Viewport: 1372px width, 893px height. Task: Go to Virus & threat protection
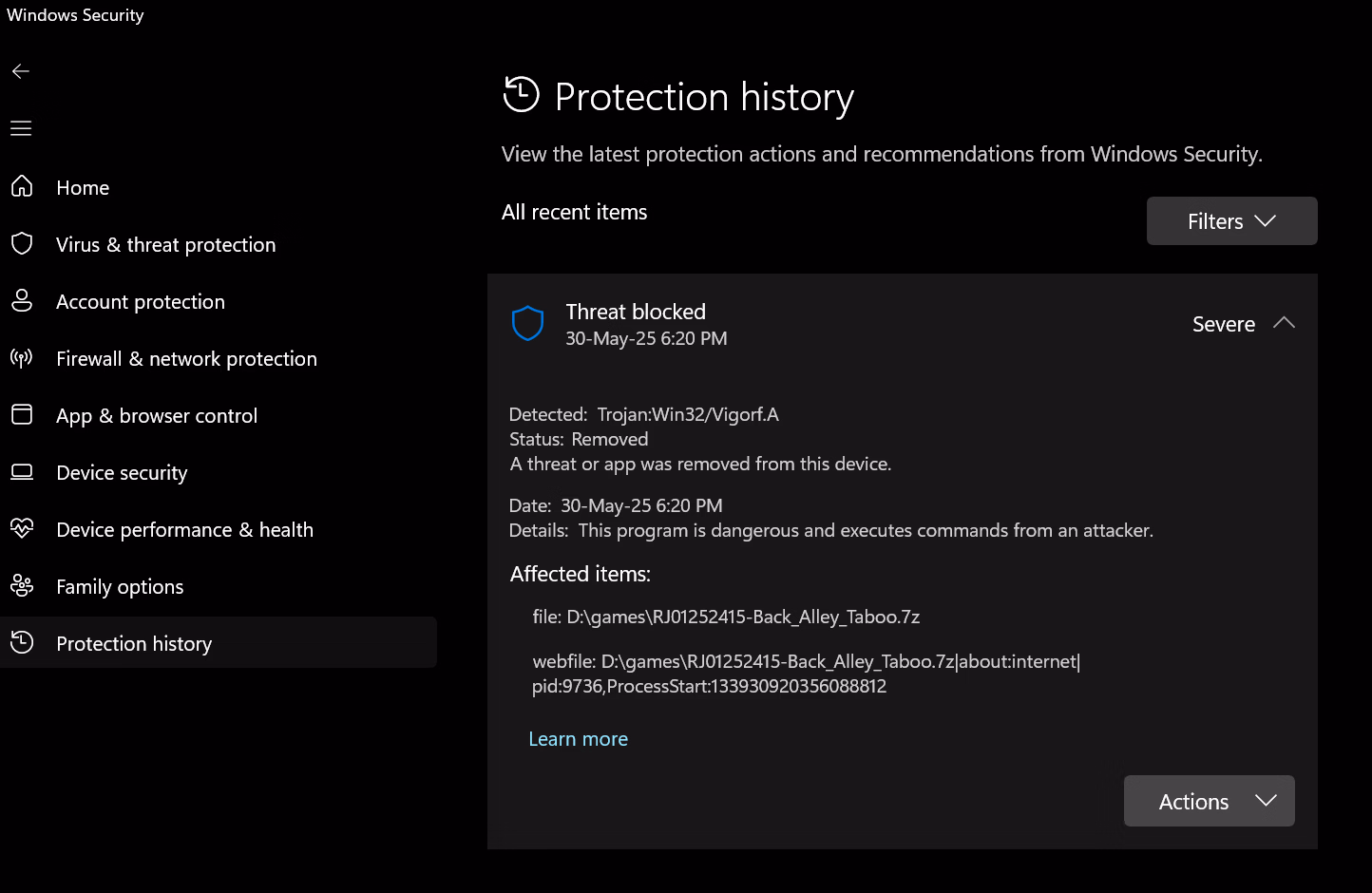click(x=165, y=245)
